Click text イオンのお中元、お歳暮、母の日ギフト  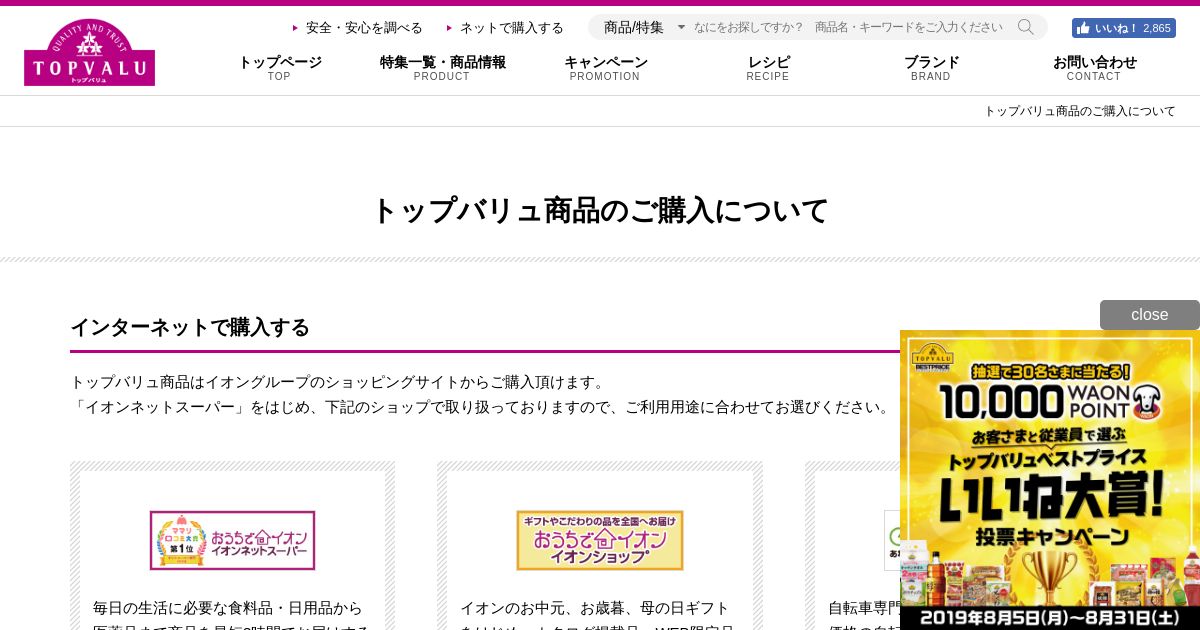(595, 608)
